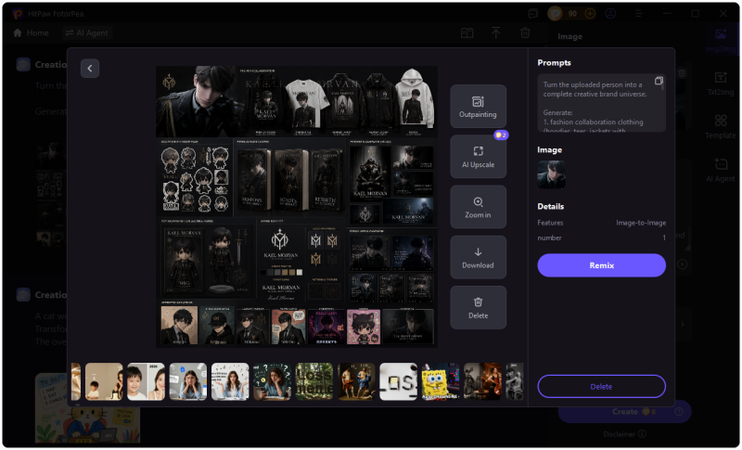Click the dimmed Create button in background
This screenshot has width=742, height=450.
pyautogui.click(x=625, y=412)
